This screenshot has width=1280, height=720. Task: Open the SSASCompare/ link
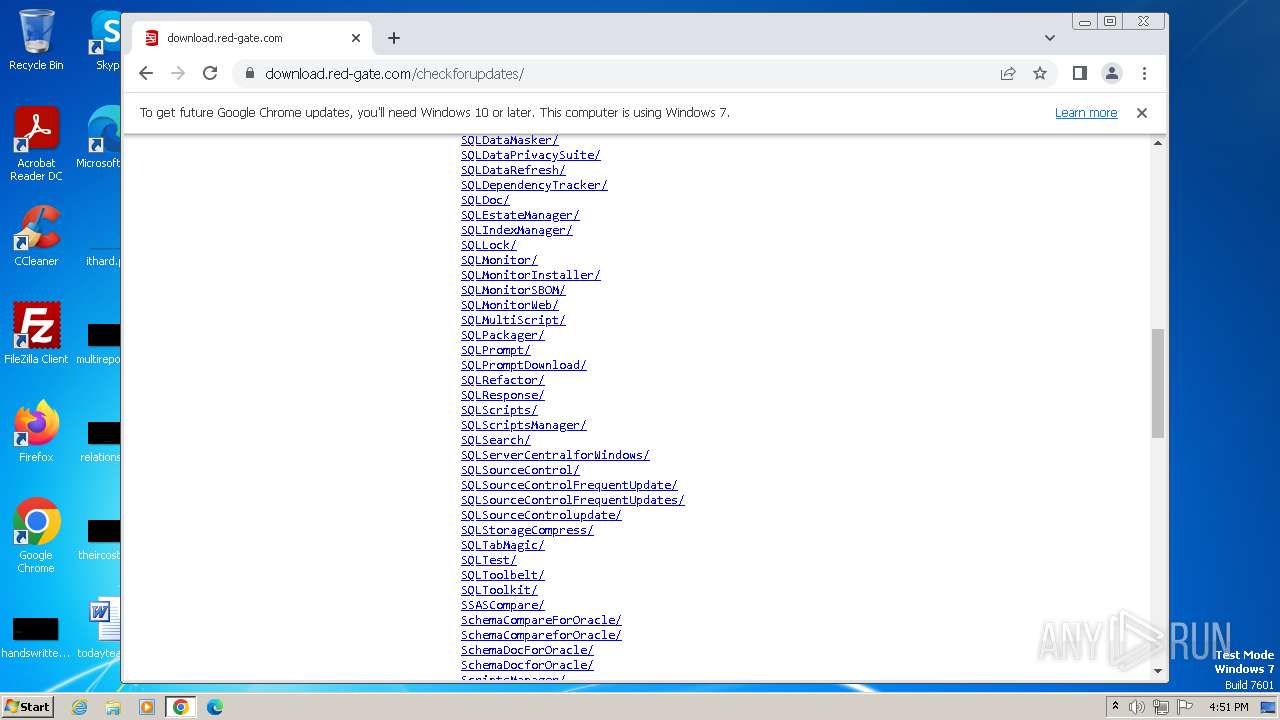tap(503, 605)
